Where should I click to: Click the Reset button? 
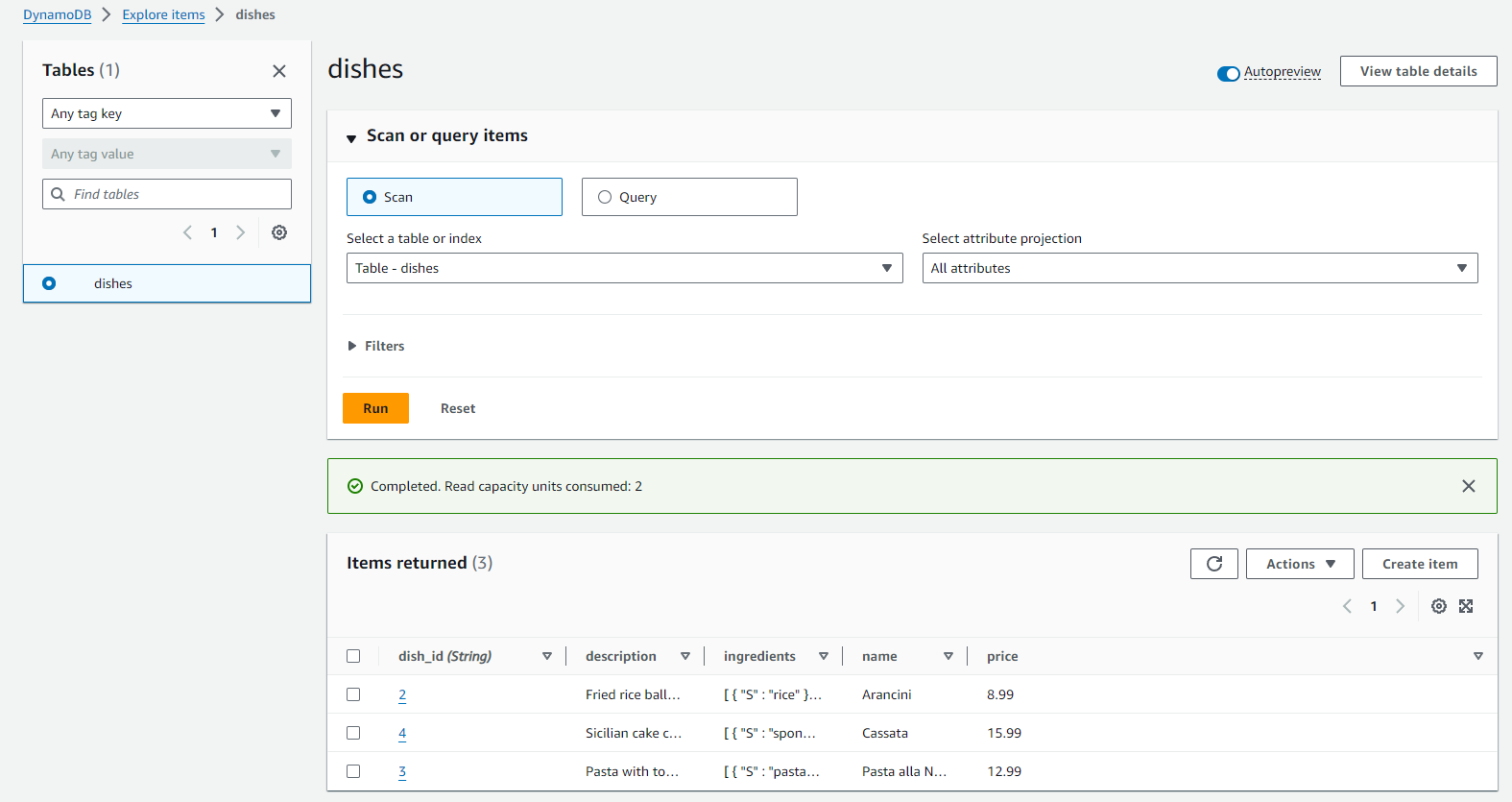point(458,408)
